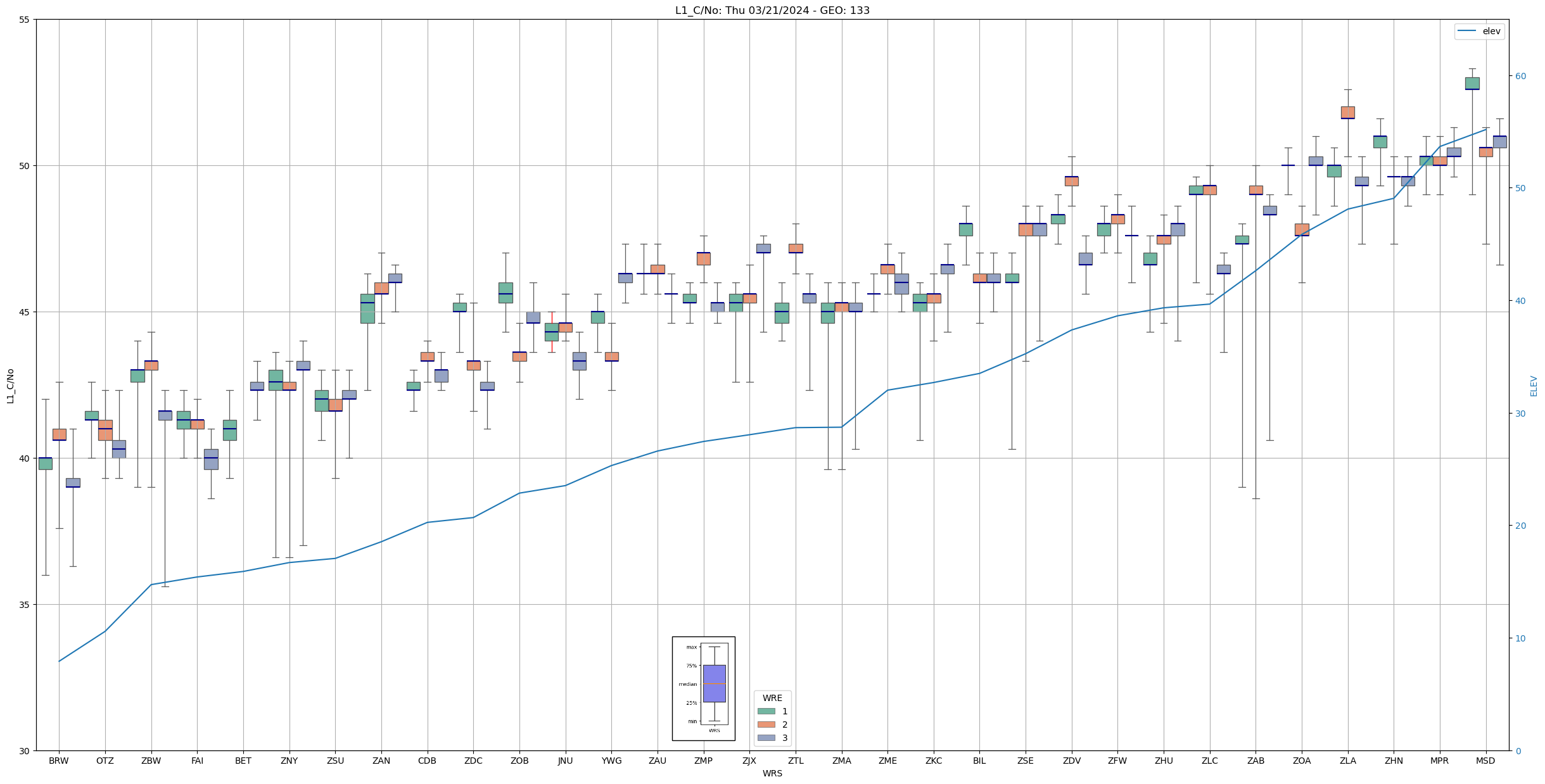Click the L1_C/No y-axis title
Image resolution: width=1545 pixels, height=784 pixels.
coord(10,385)
